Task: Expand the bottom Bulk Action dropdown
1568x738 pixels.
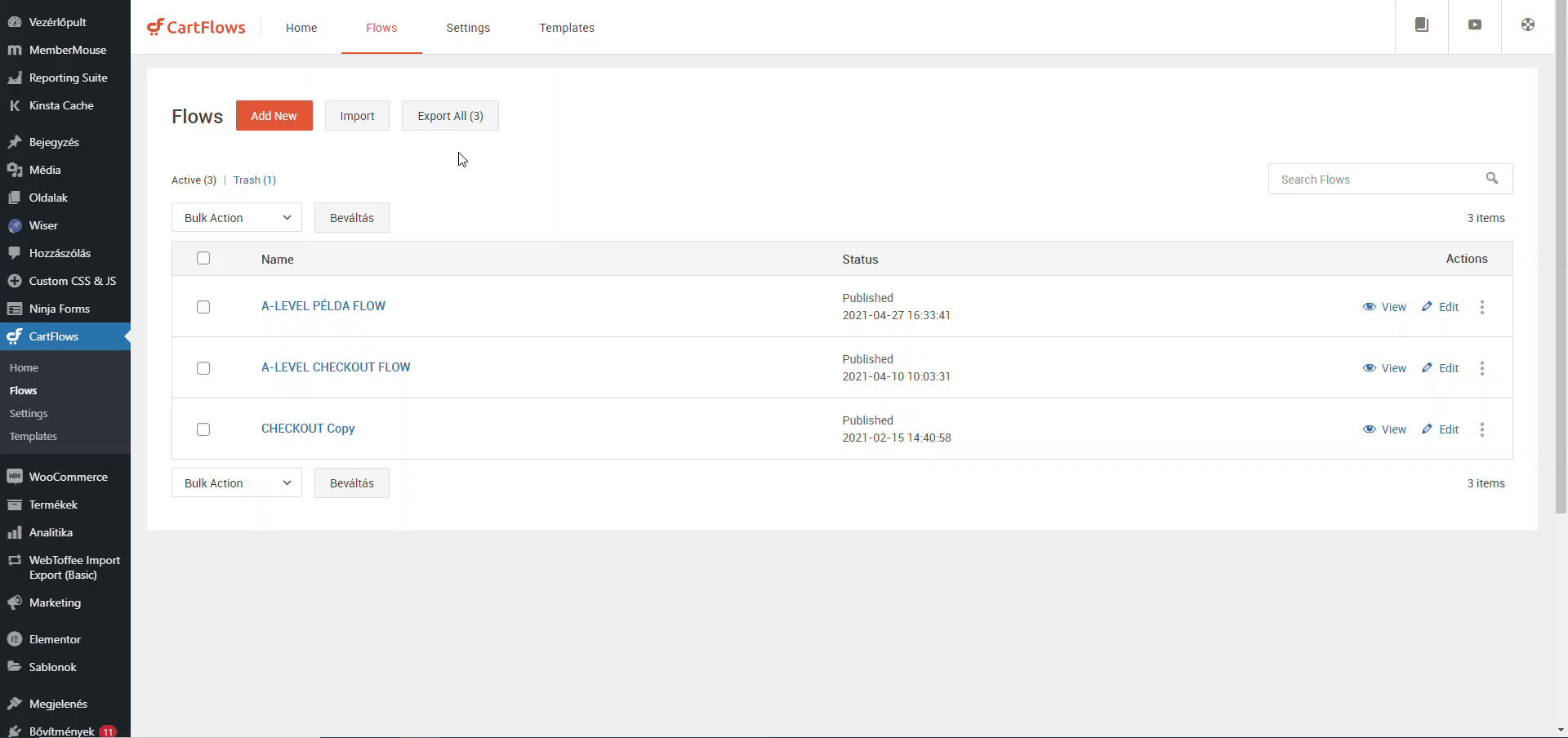Action: click(x=237, y=483)
